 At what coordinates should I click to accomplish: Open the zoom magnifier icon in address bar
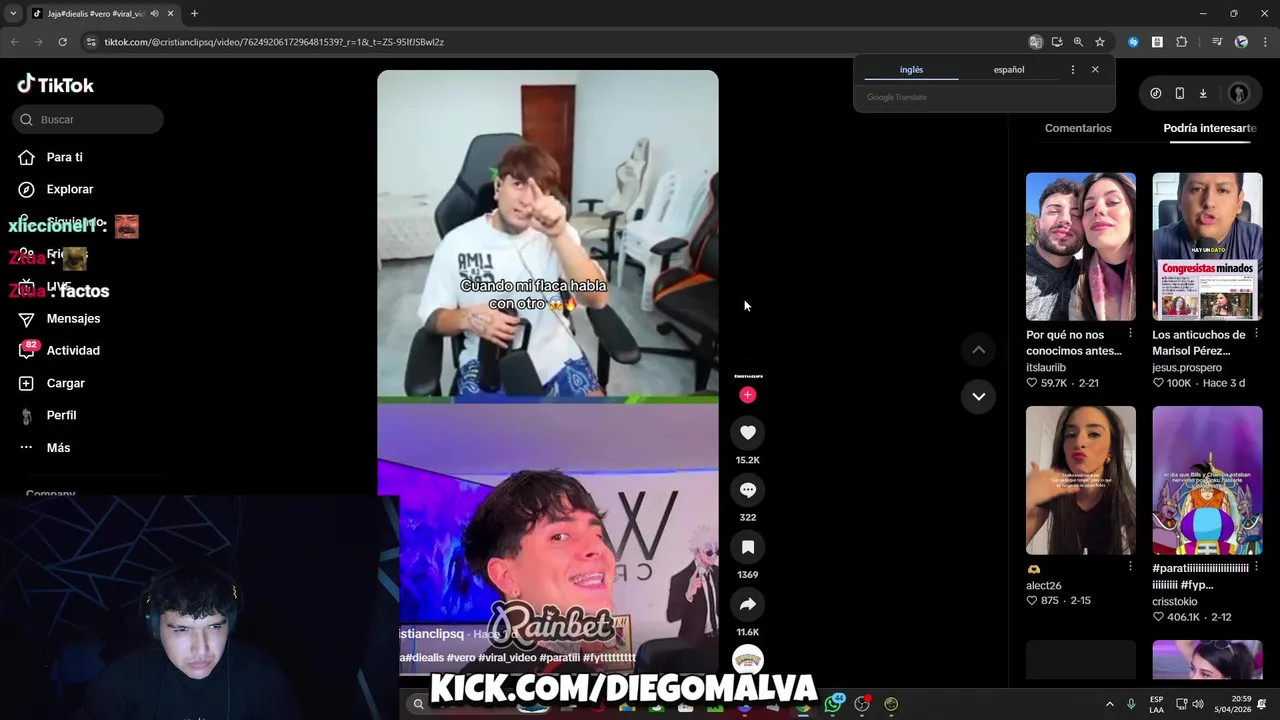(x=1078, y=42)
